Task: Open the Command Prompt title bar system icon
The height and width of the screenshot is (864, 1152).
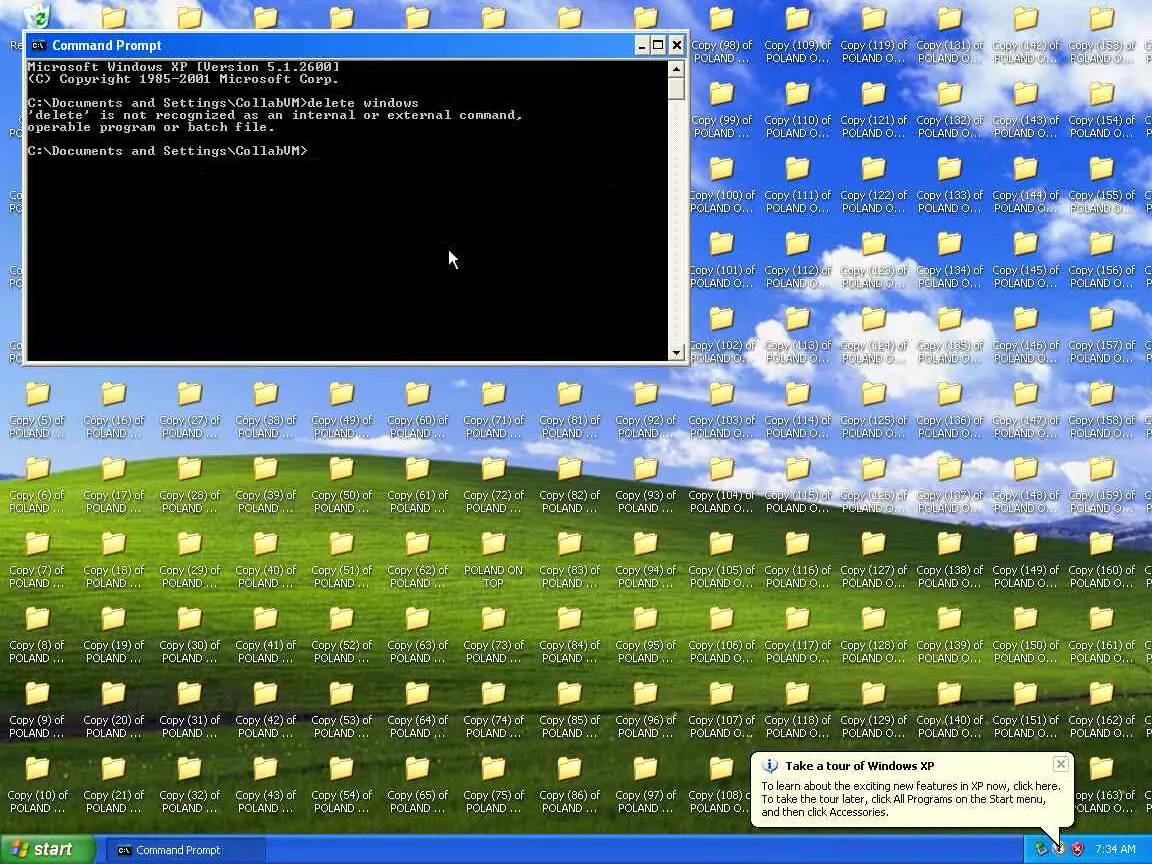Action: tap(38, 46)
